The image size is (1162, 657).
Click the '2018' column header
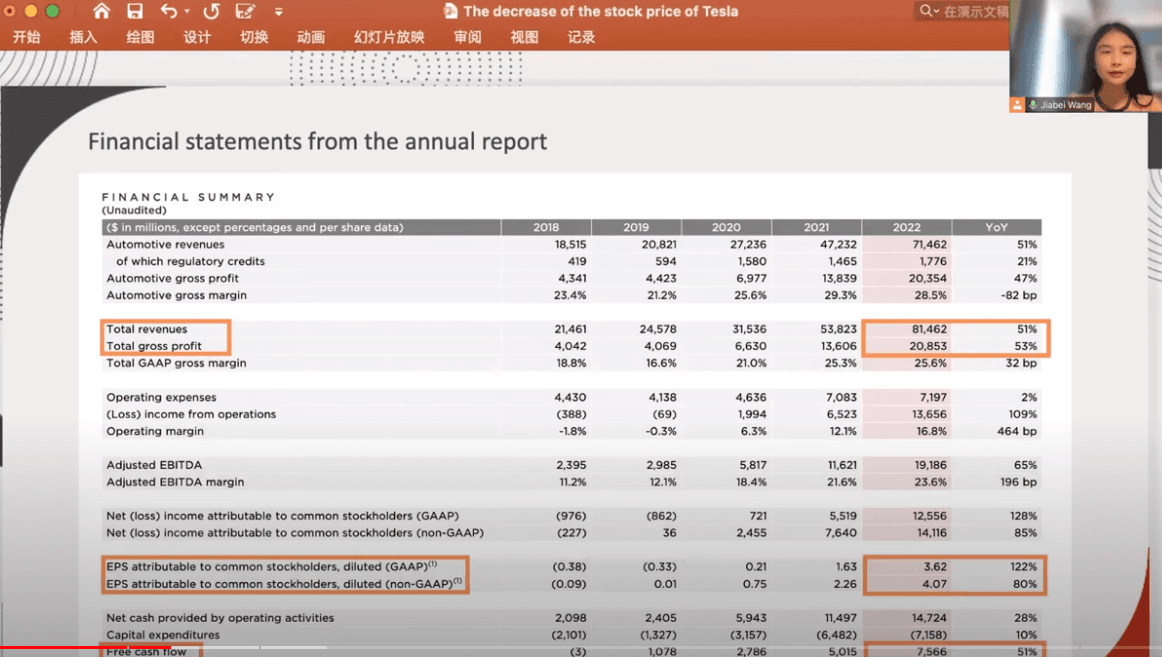click(546, 227)
